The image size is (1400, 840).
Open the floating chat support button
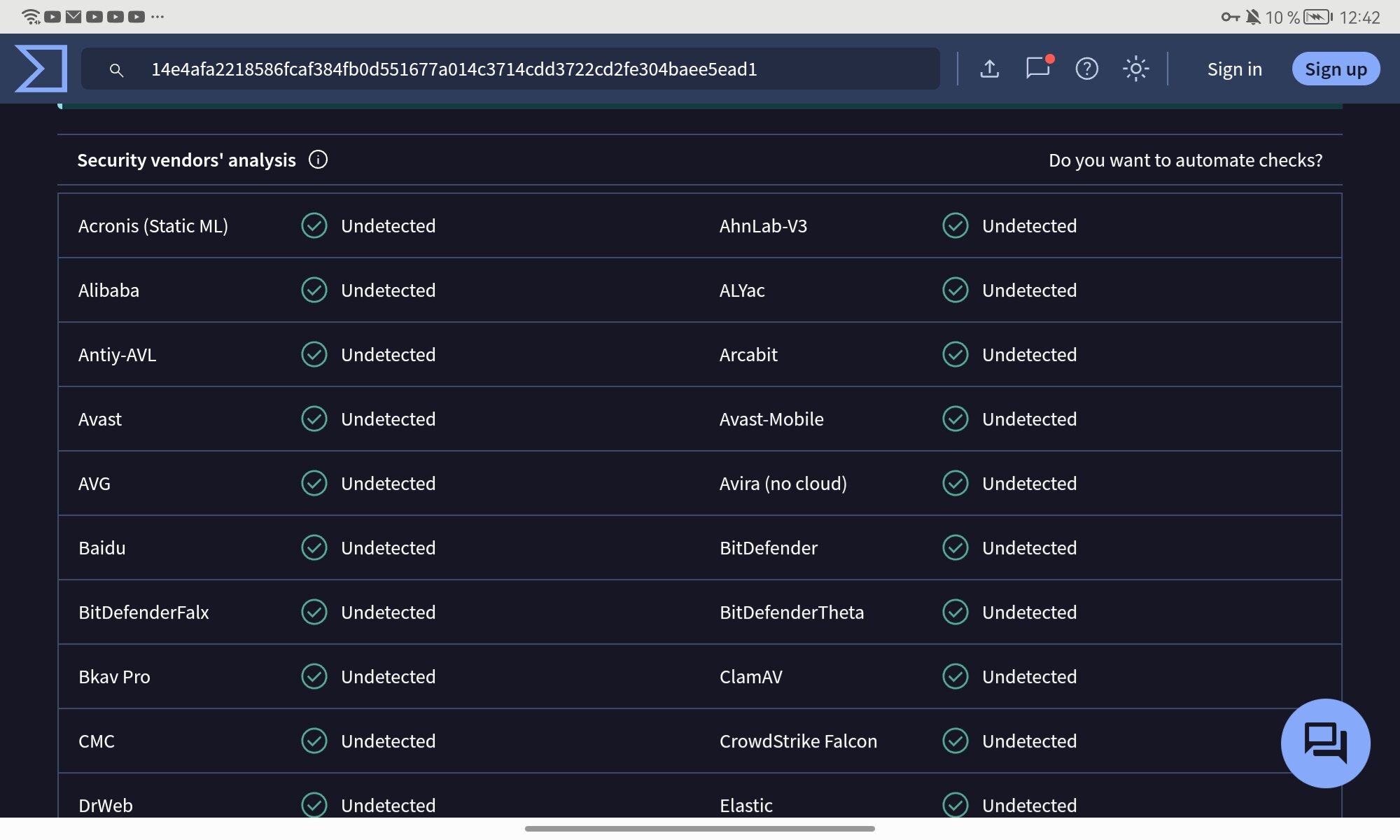1325,743
